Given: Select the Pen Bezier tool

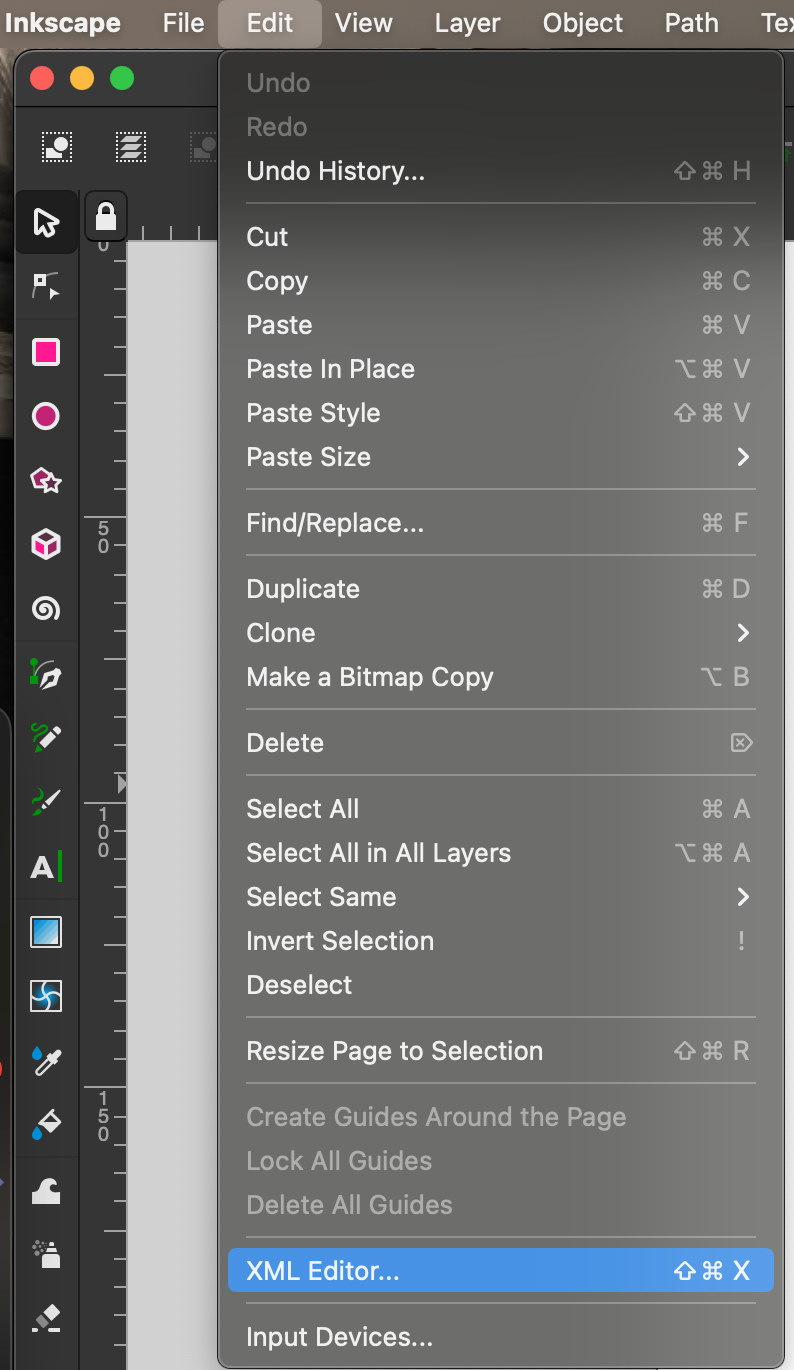Looking at the screenshot, I should (x=46, y=675).
